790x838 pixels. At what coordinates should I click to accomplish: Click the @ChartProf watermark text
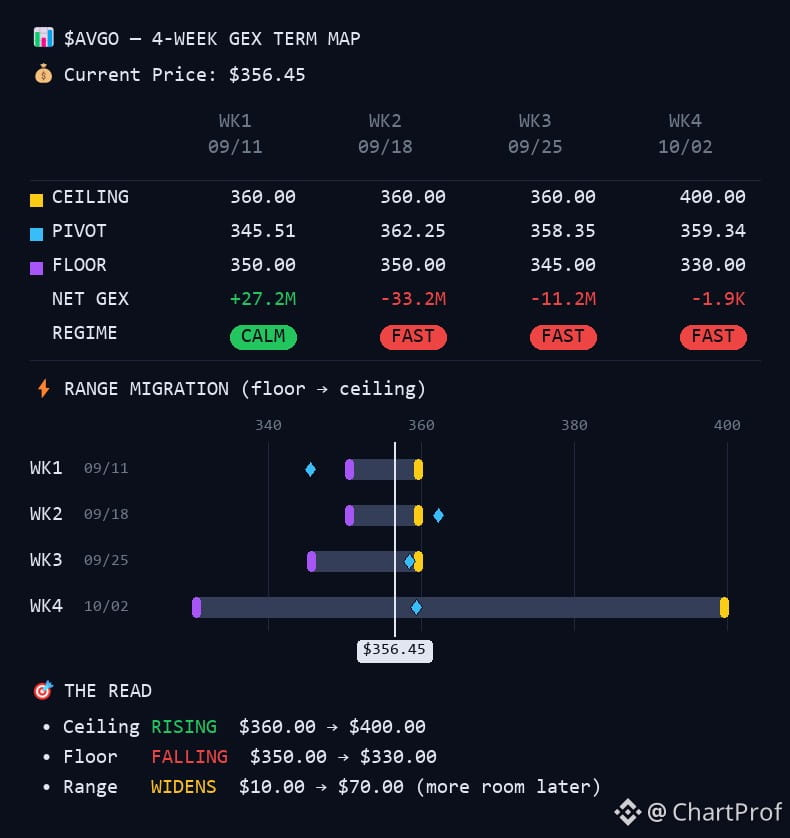(x=714, y=812)
